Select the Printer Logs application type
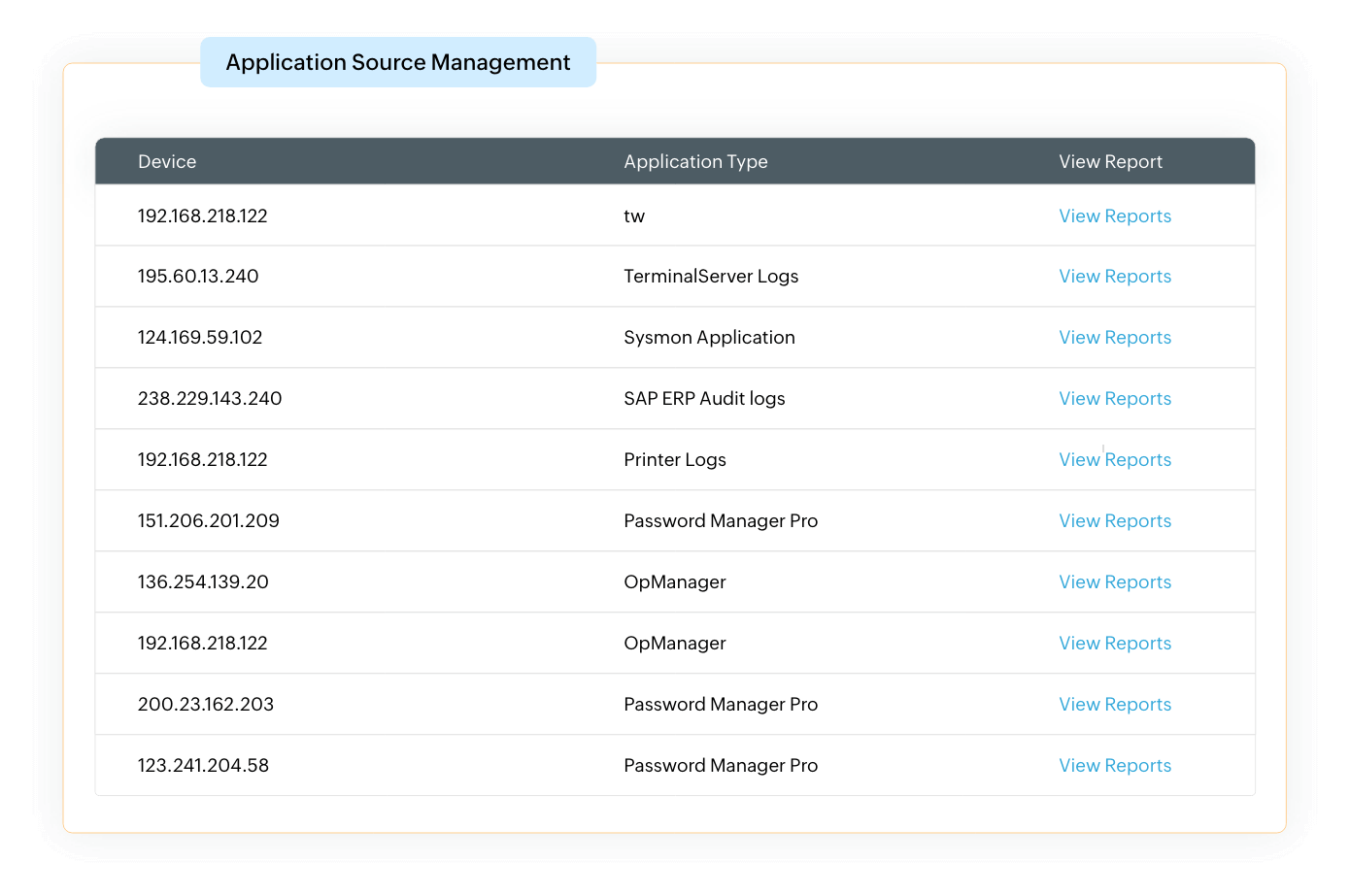This screenshot has width=1350, height=896. coord(675,460)
